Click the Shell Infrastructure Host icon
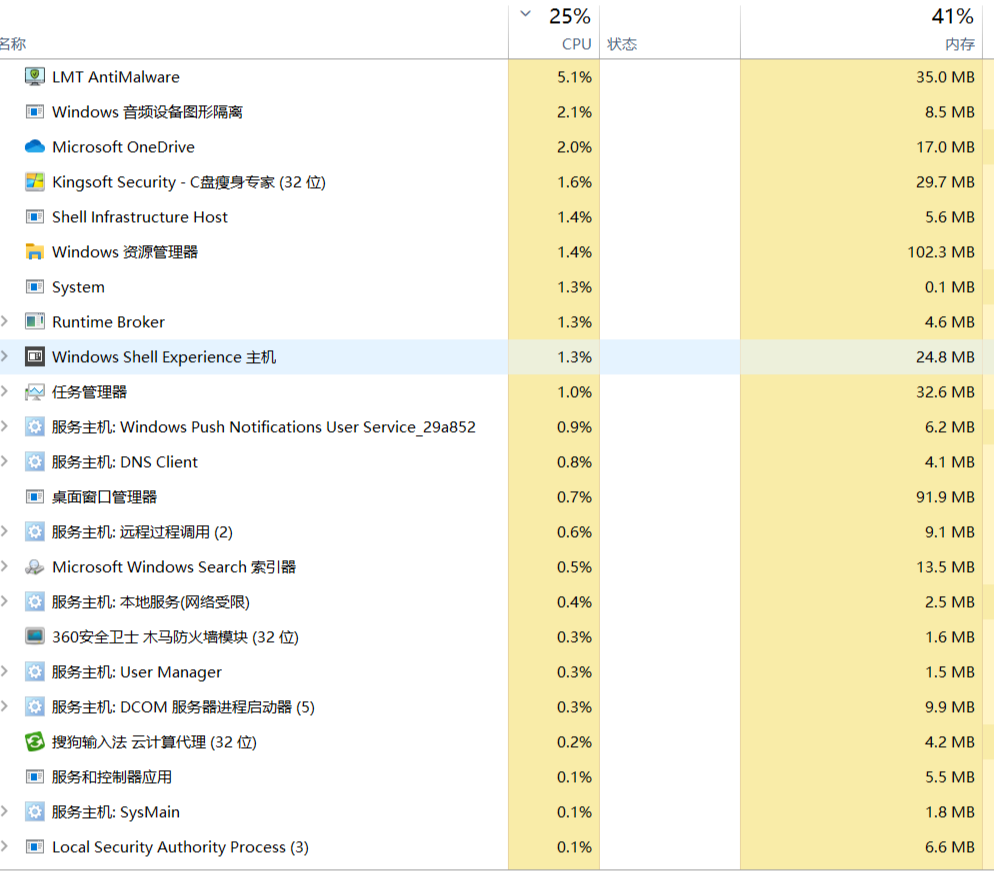Image resolution: width=994 pixels, height=876 pixels. [x=35, y=217]
